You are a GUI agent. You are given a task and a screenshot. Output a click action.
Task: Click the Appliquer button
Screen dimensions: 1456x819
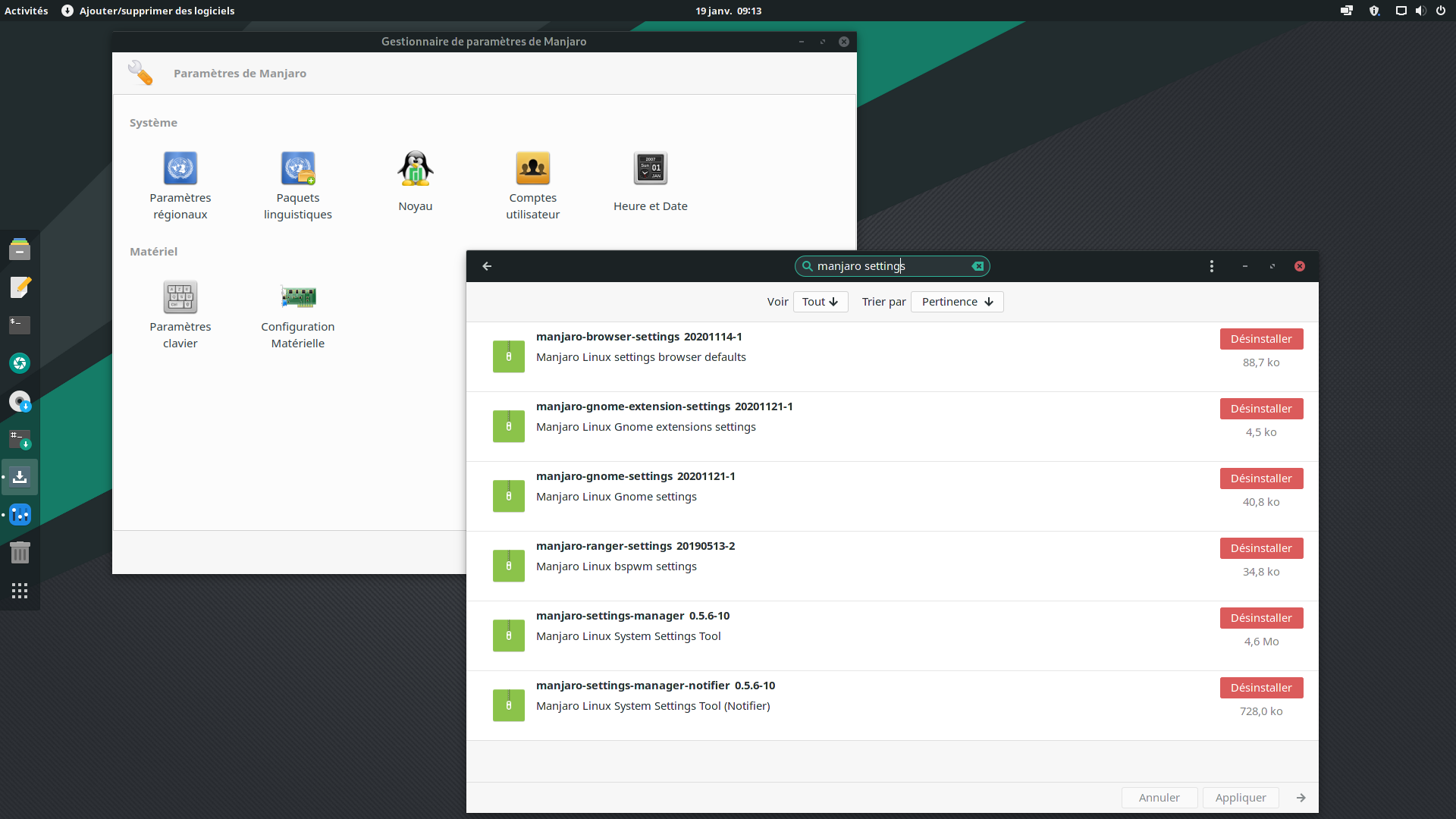[x=1241, y=798]
